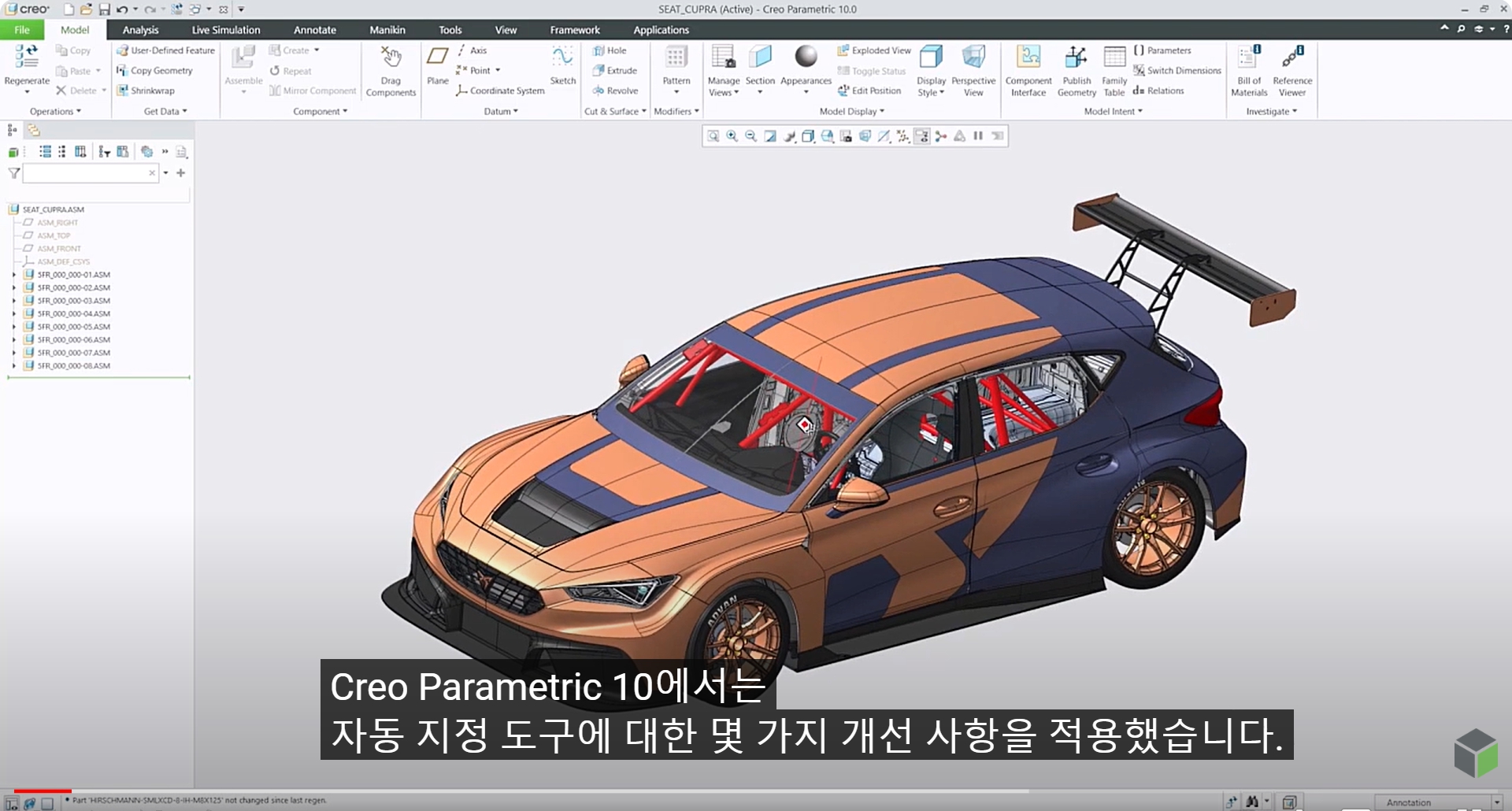The height and width of the screenshot is (811, 1512).
Task: Expand the Operations group dropdown
Action: pos(55,111)
